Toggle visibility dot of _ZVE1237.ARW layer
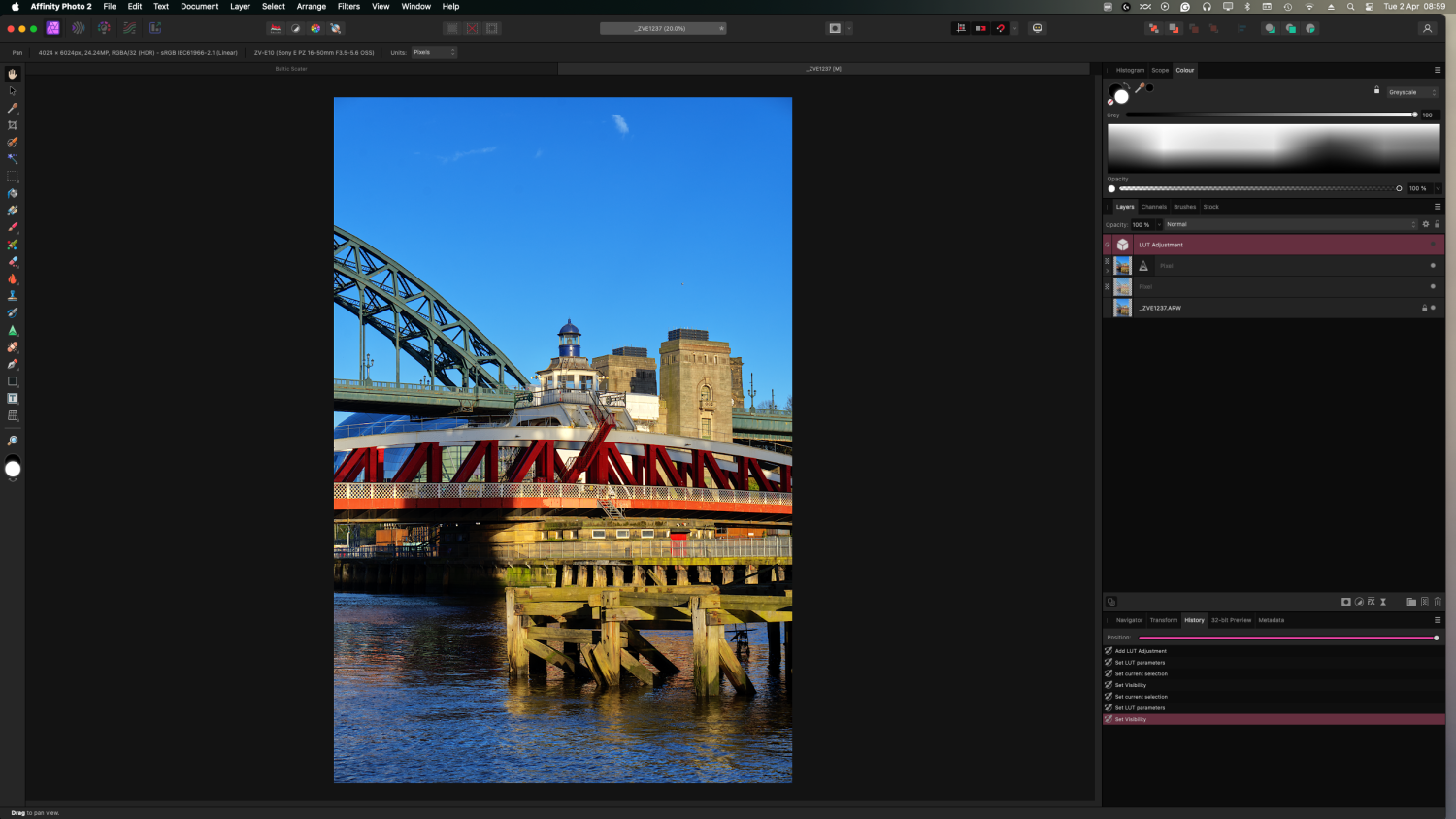This screenshot has height=819, width=1456. point(1433,308)
